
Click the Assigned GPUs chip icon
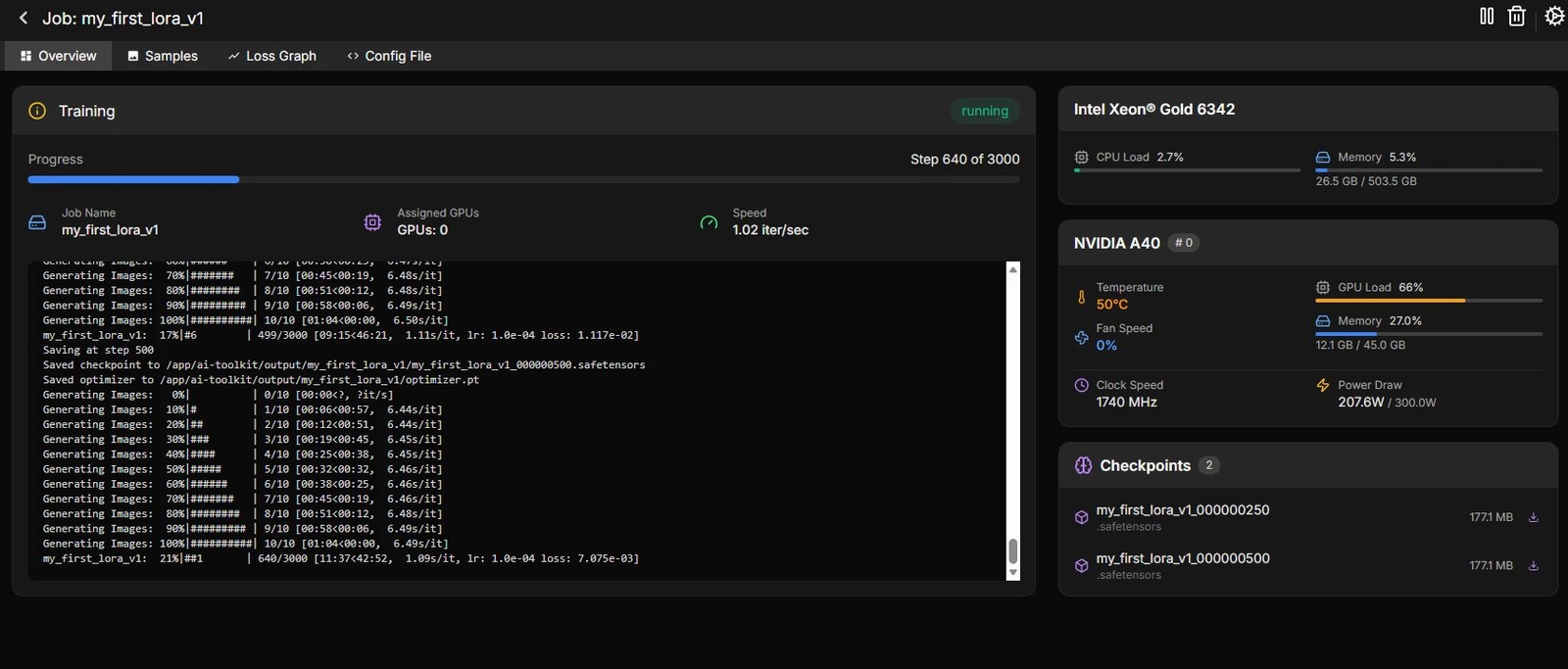tap(372, 222)
